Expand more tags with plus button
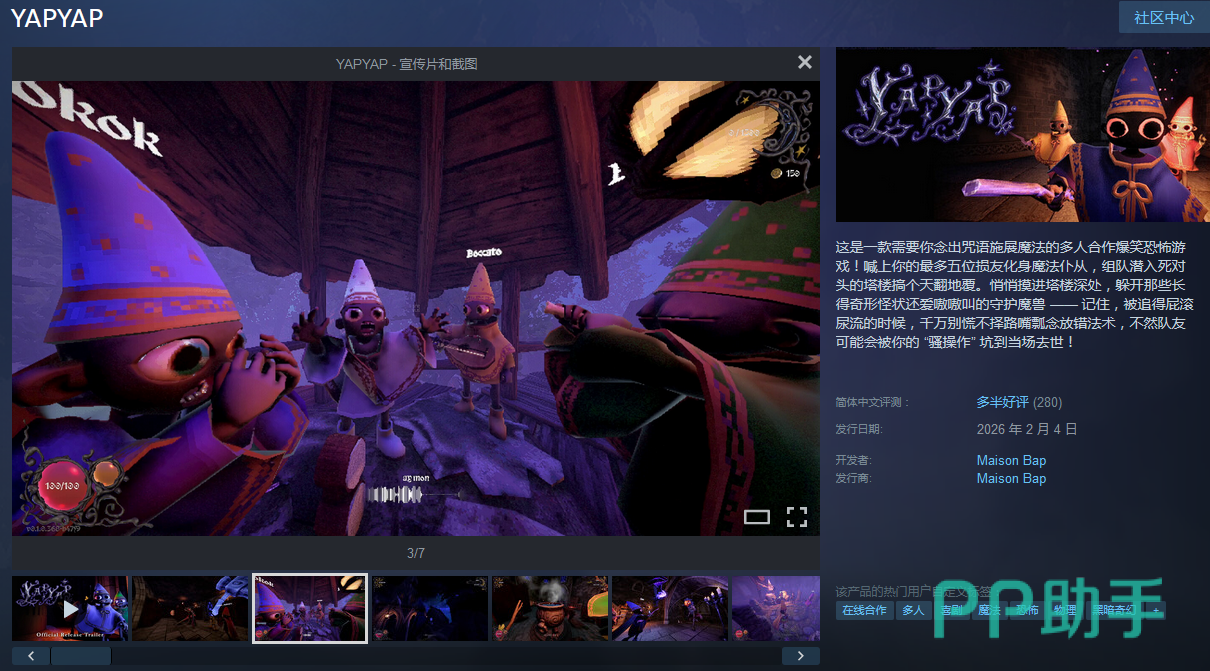1210x671 pixels. click(x=1156, y=610)
